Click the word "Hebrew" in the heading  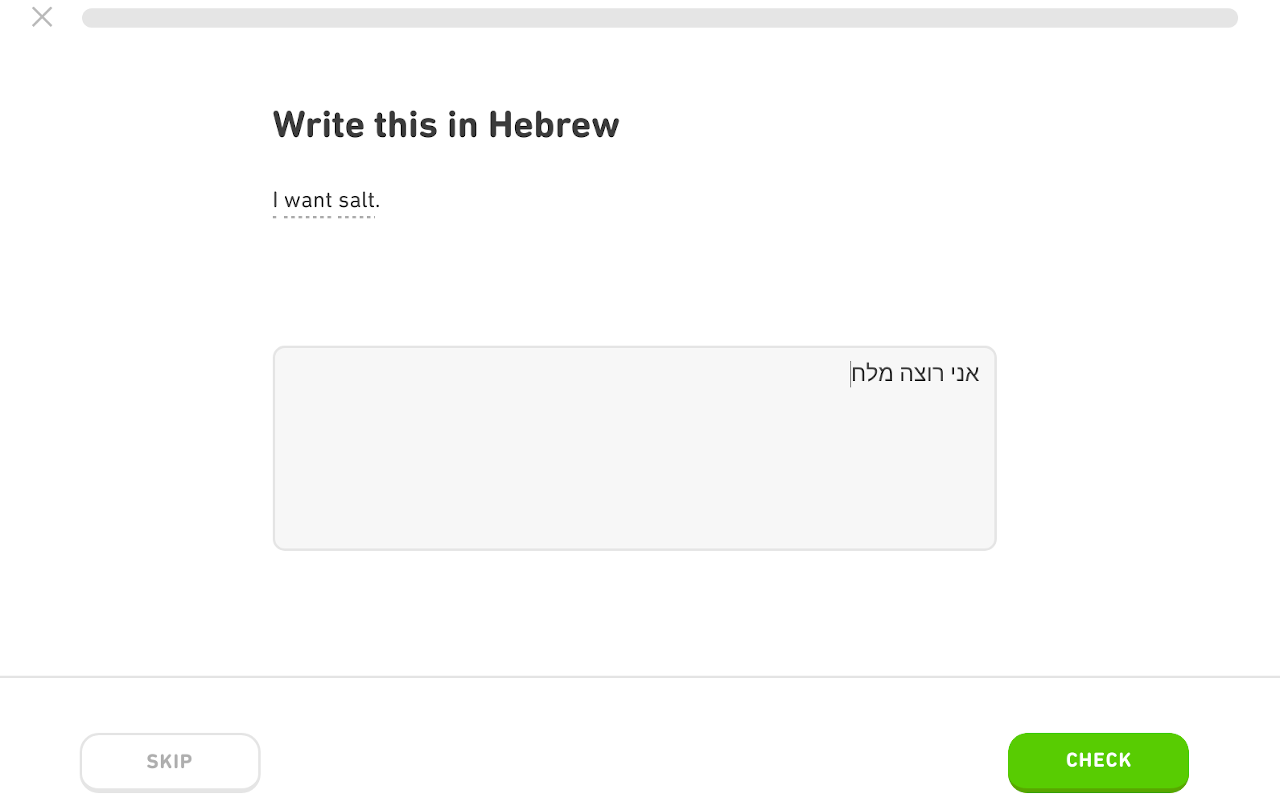tap(554, 125)
